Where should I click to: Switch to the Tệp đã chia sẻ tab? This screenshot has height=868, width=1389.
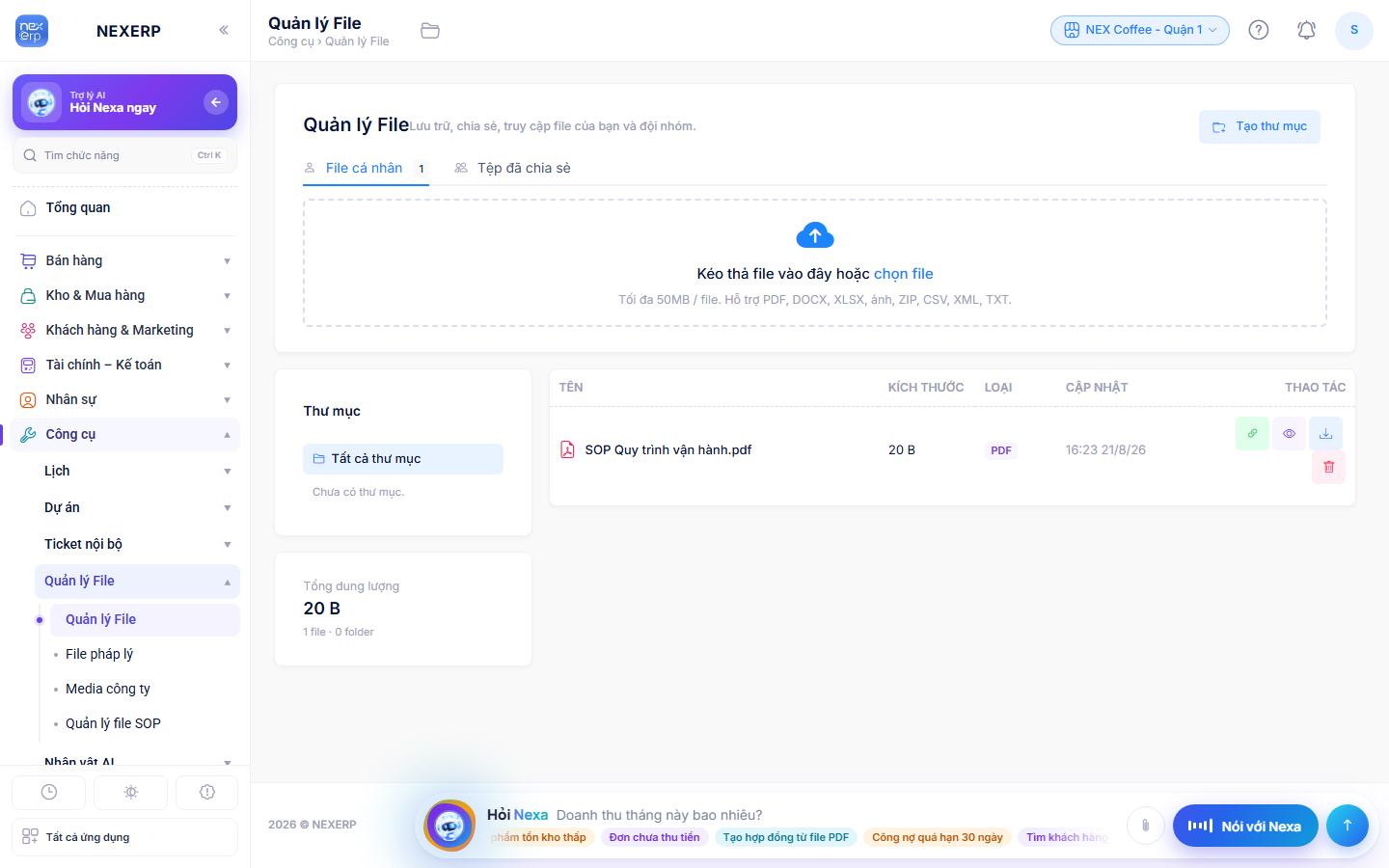click(x=512, y=168)
